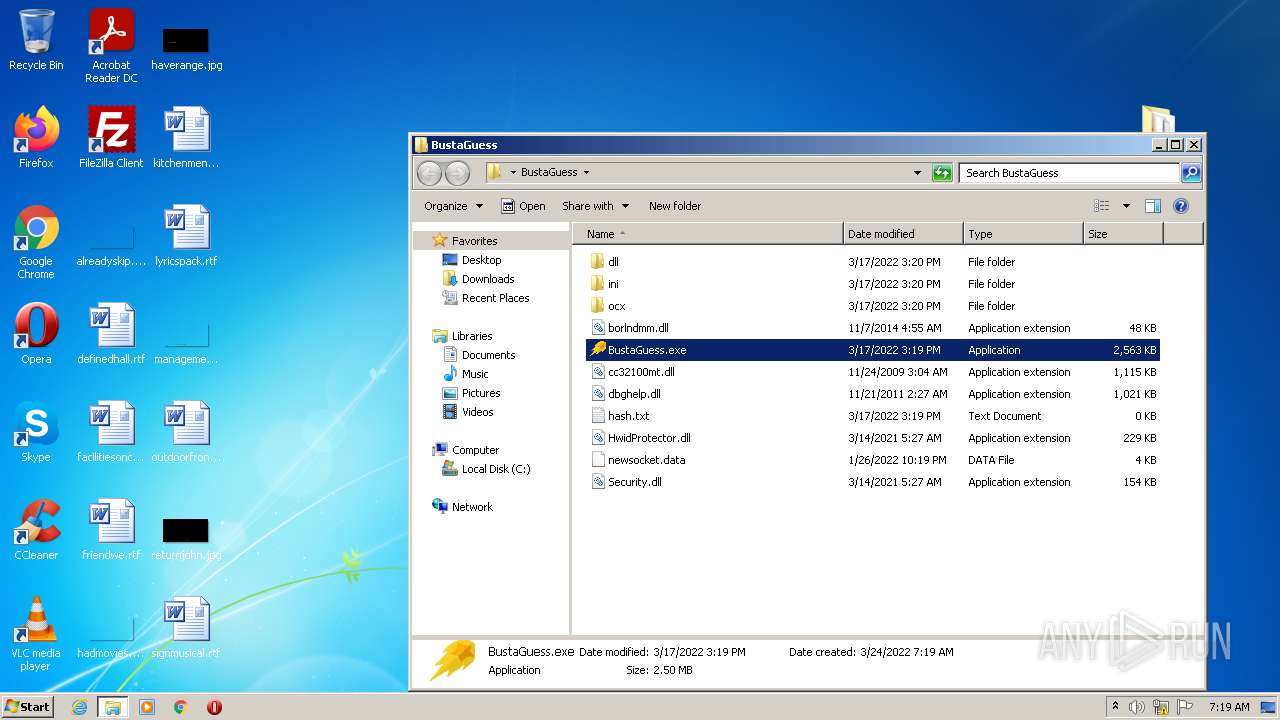Open the change view options arrow
The image size is (1280, 720).
tap(1126, 206)
